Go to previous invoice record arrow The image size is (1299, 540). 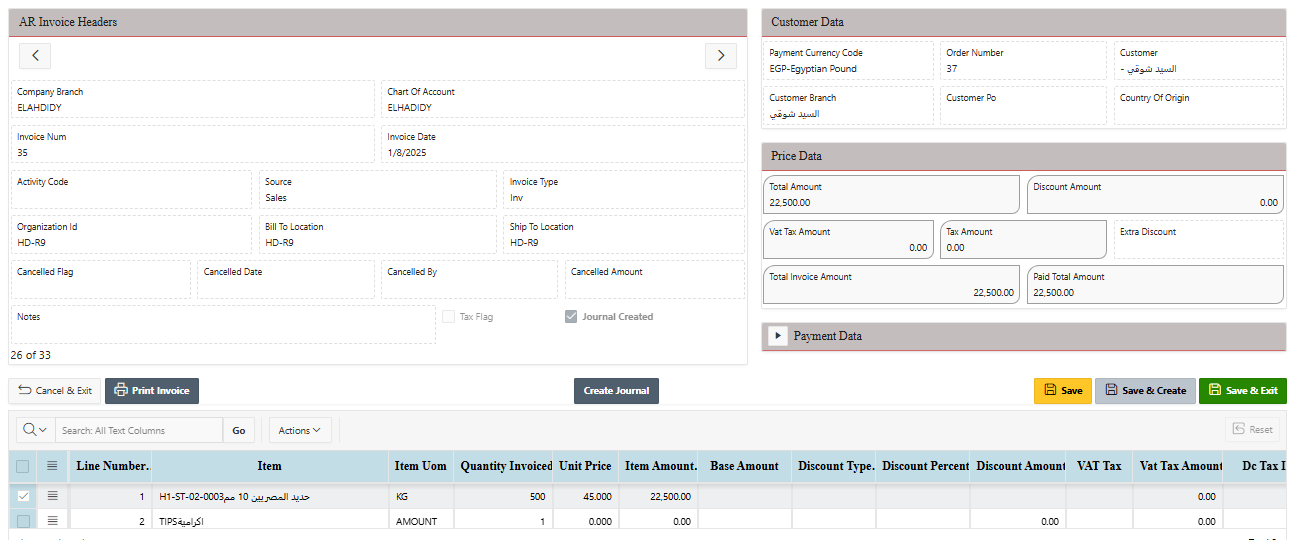click(35, 56)
